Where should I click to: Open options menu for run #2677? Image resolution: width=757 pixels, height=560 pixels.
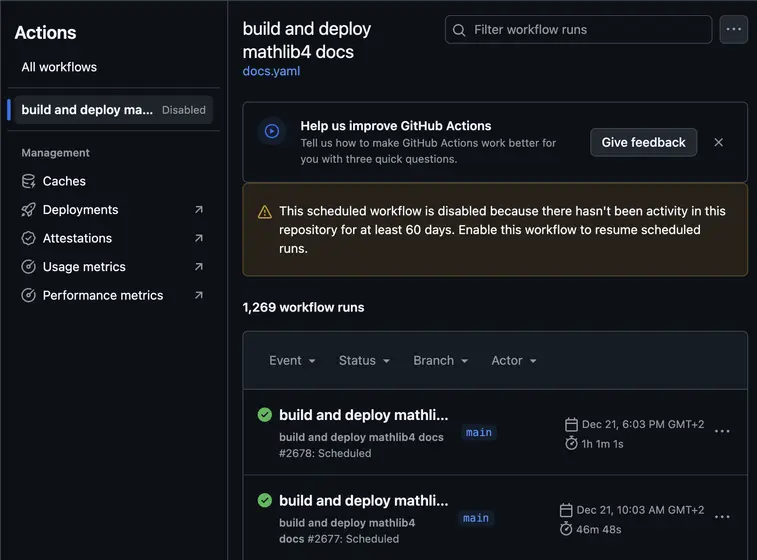pos(722,517)
